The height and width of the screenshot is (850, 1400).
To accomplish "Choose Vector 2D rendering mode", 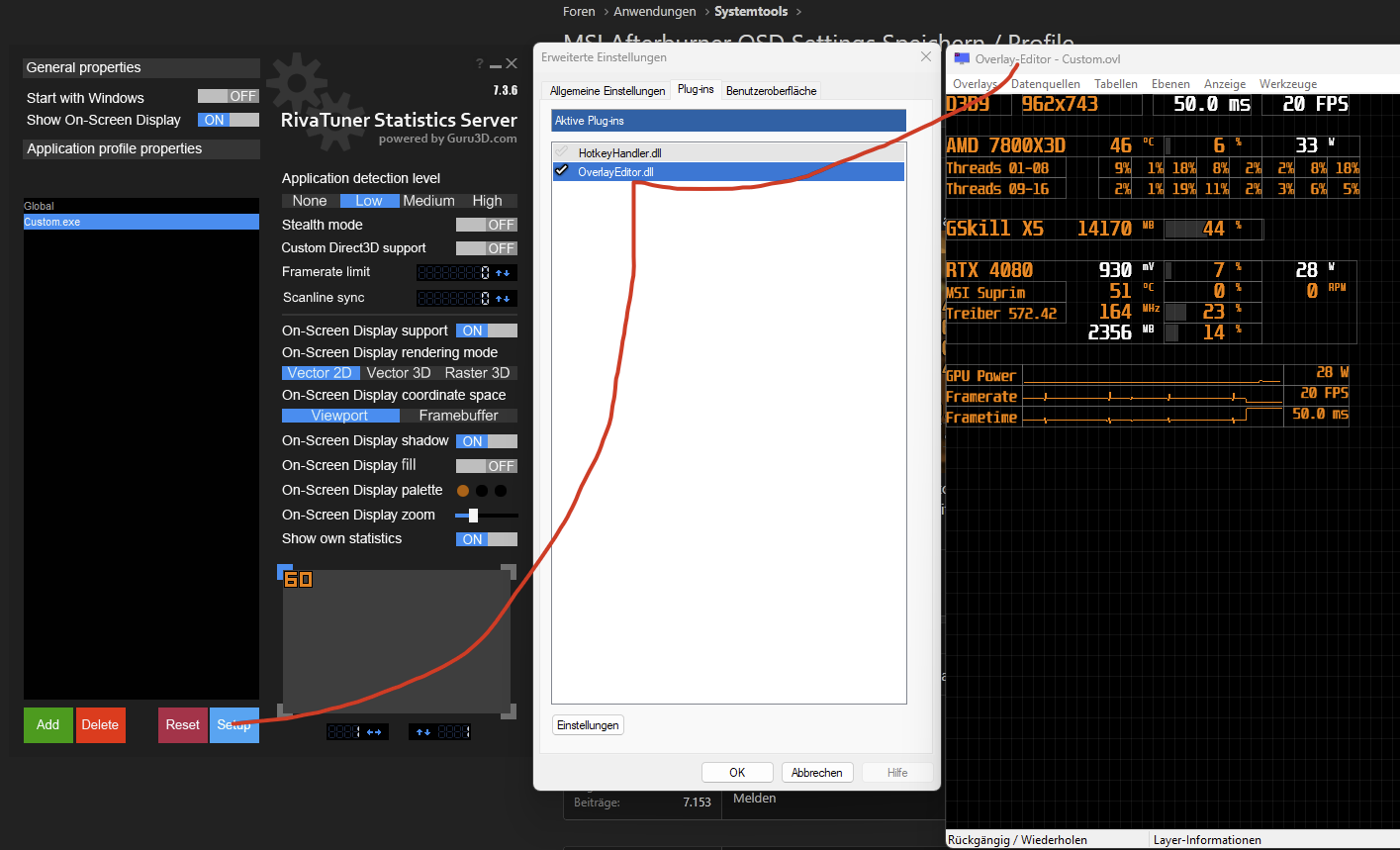I will [320, 373].
